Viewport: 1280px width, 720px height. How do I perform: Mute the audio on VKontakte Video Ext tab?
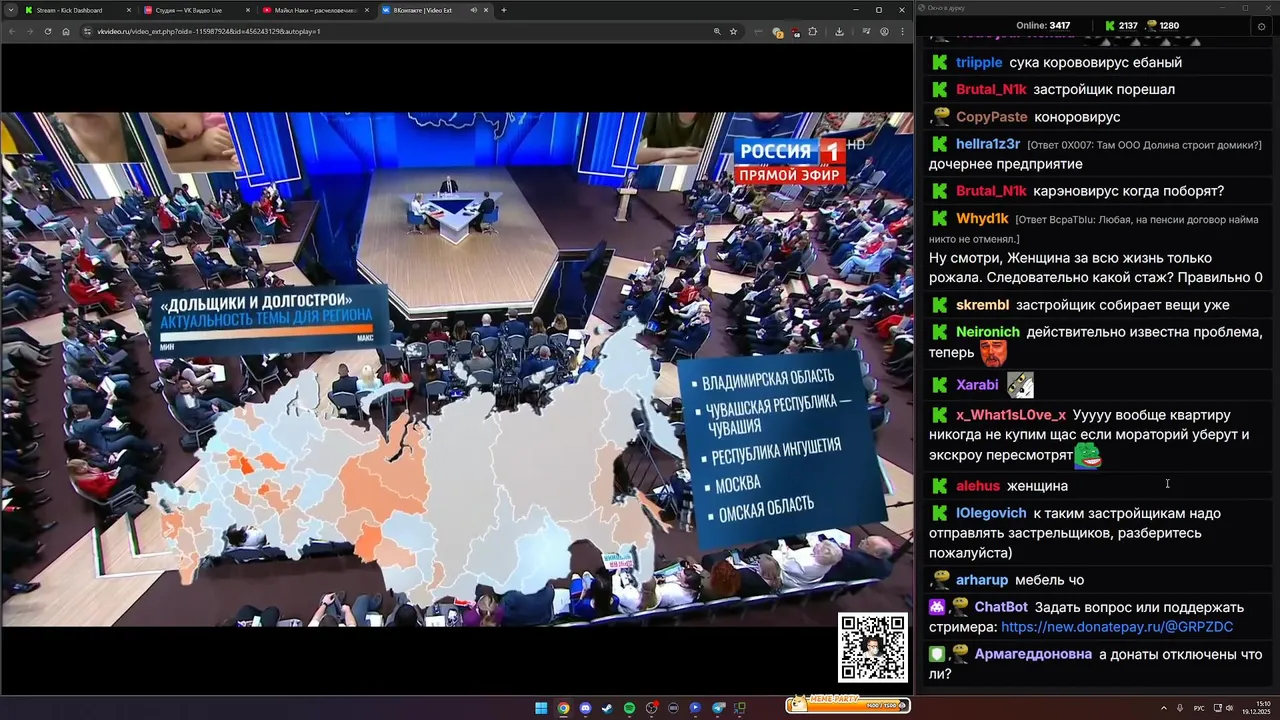point(474,10)
